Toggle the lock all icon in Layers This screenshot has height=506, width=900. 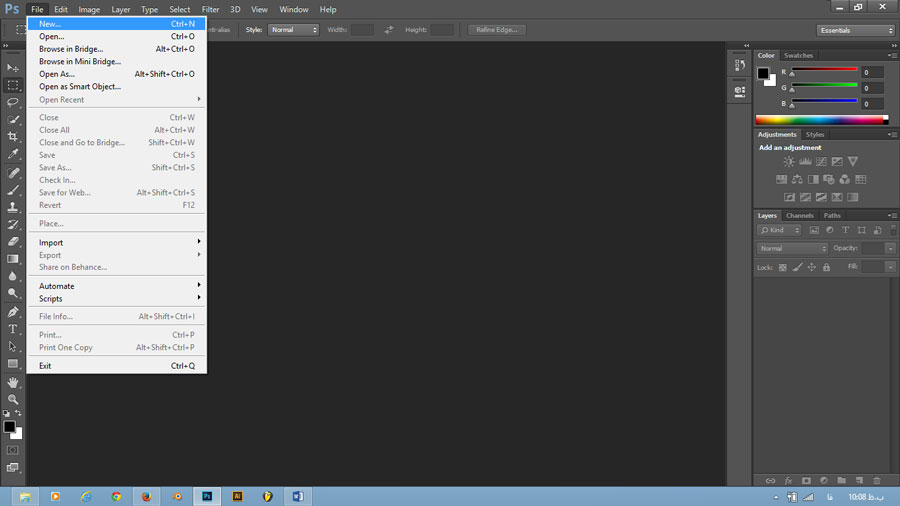click(x=826, y=267)
